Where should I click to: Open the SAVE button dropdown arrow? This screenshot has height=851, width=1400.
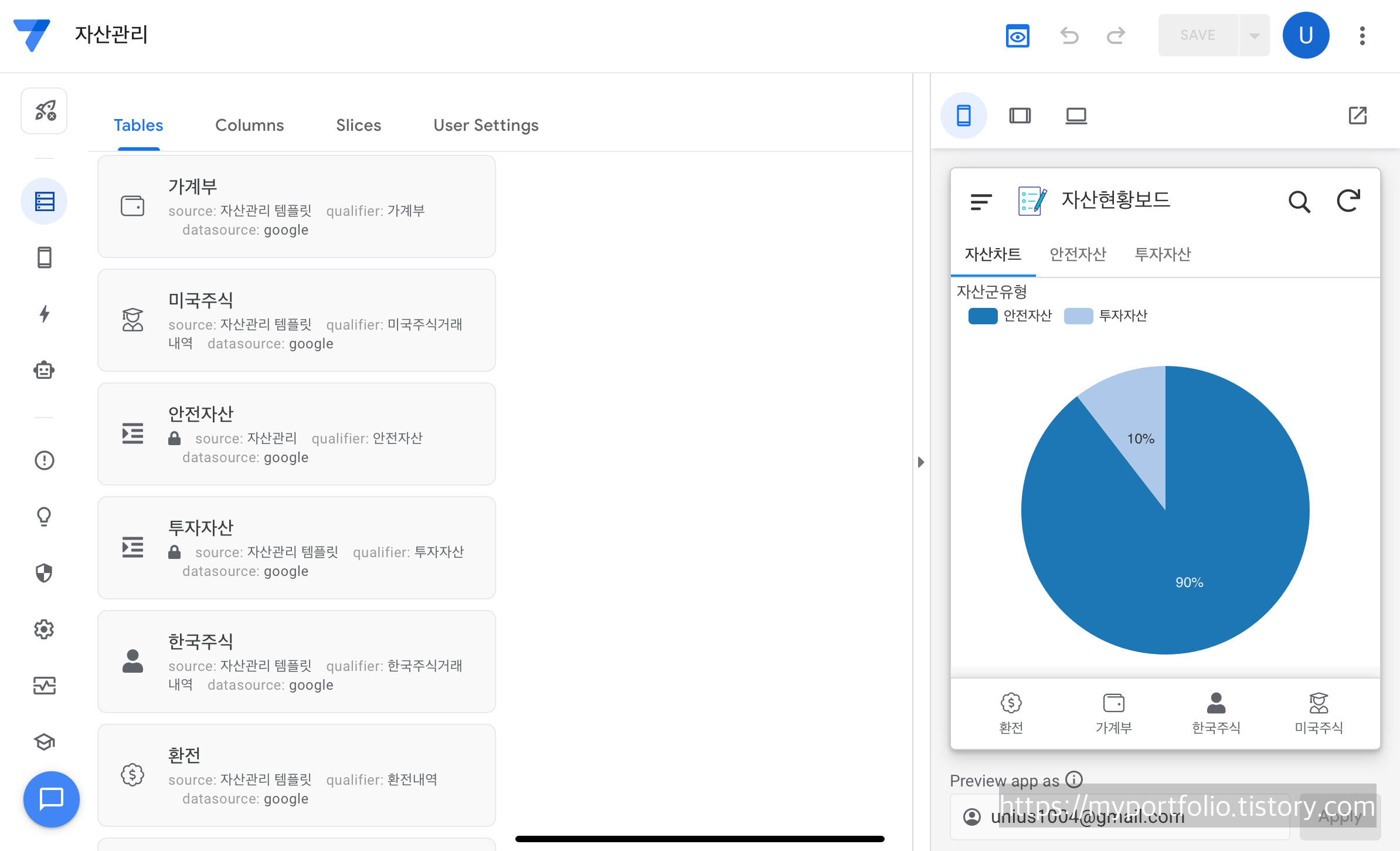[x=1254, y=36]
